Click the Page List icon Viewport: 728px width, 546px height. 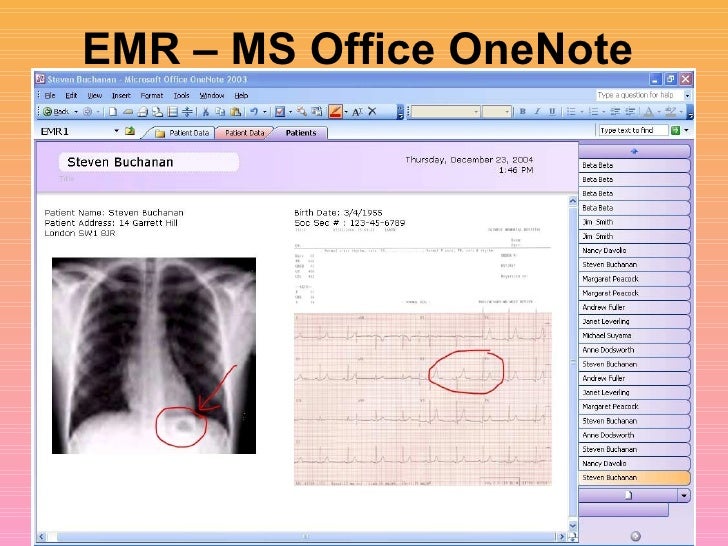[x=173, y=111]
